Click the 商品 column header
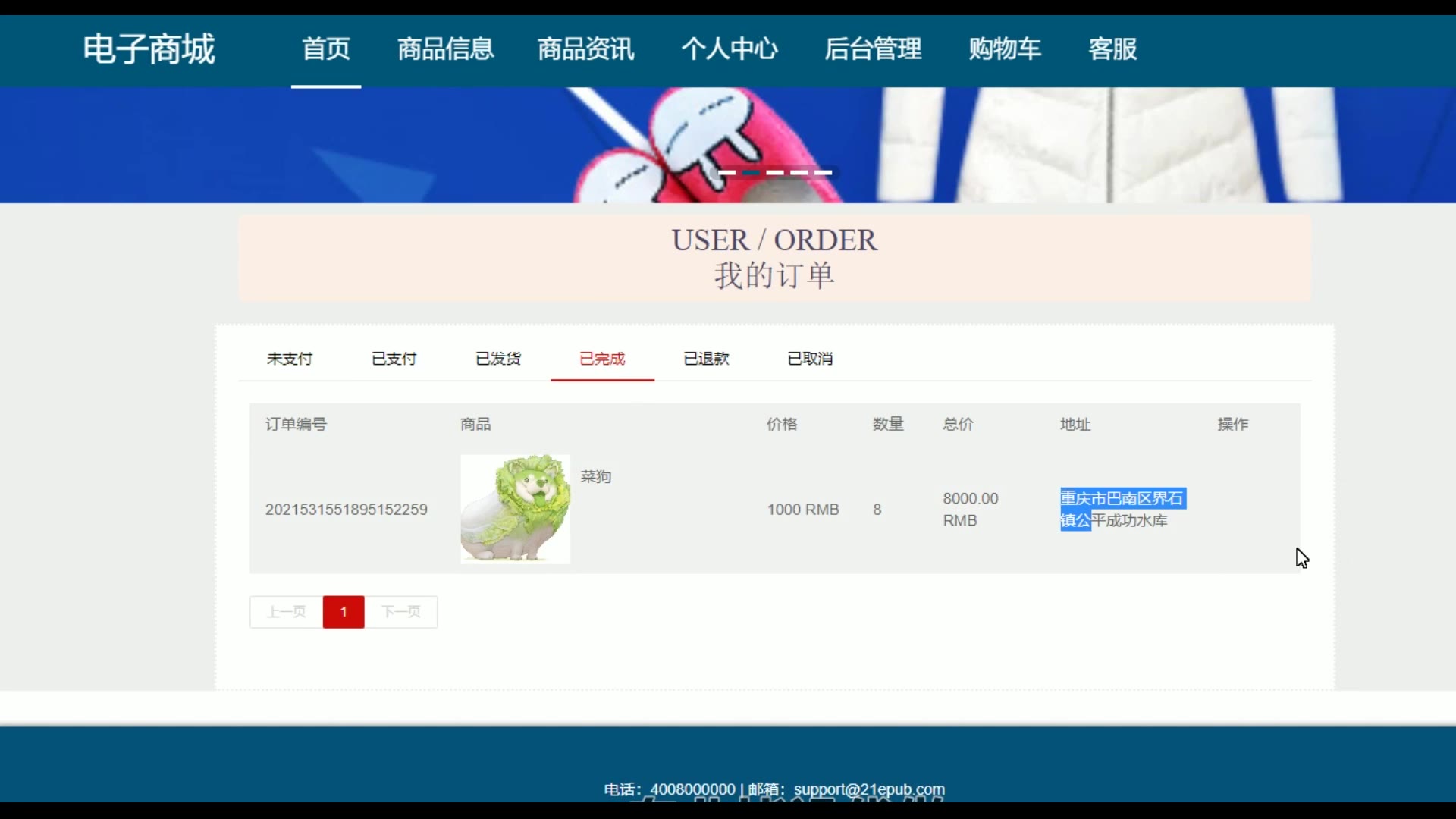Screen dimensions: 1456x819 pyautogui.click(x=475, y=425)
